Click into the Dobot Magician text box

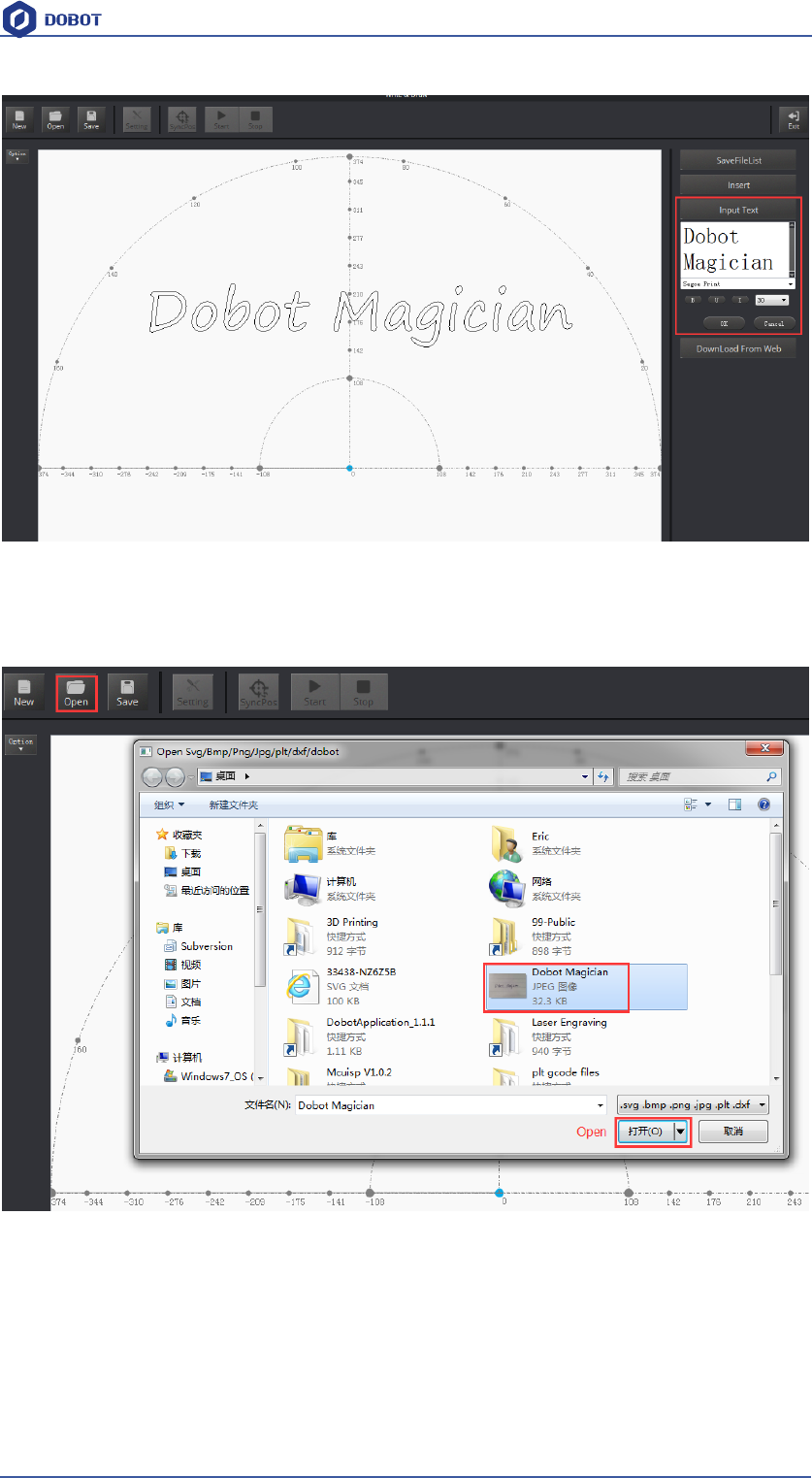(734, 249)
